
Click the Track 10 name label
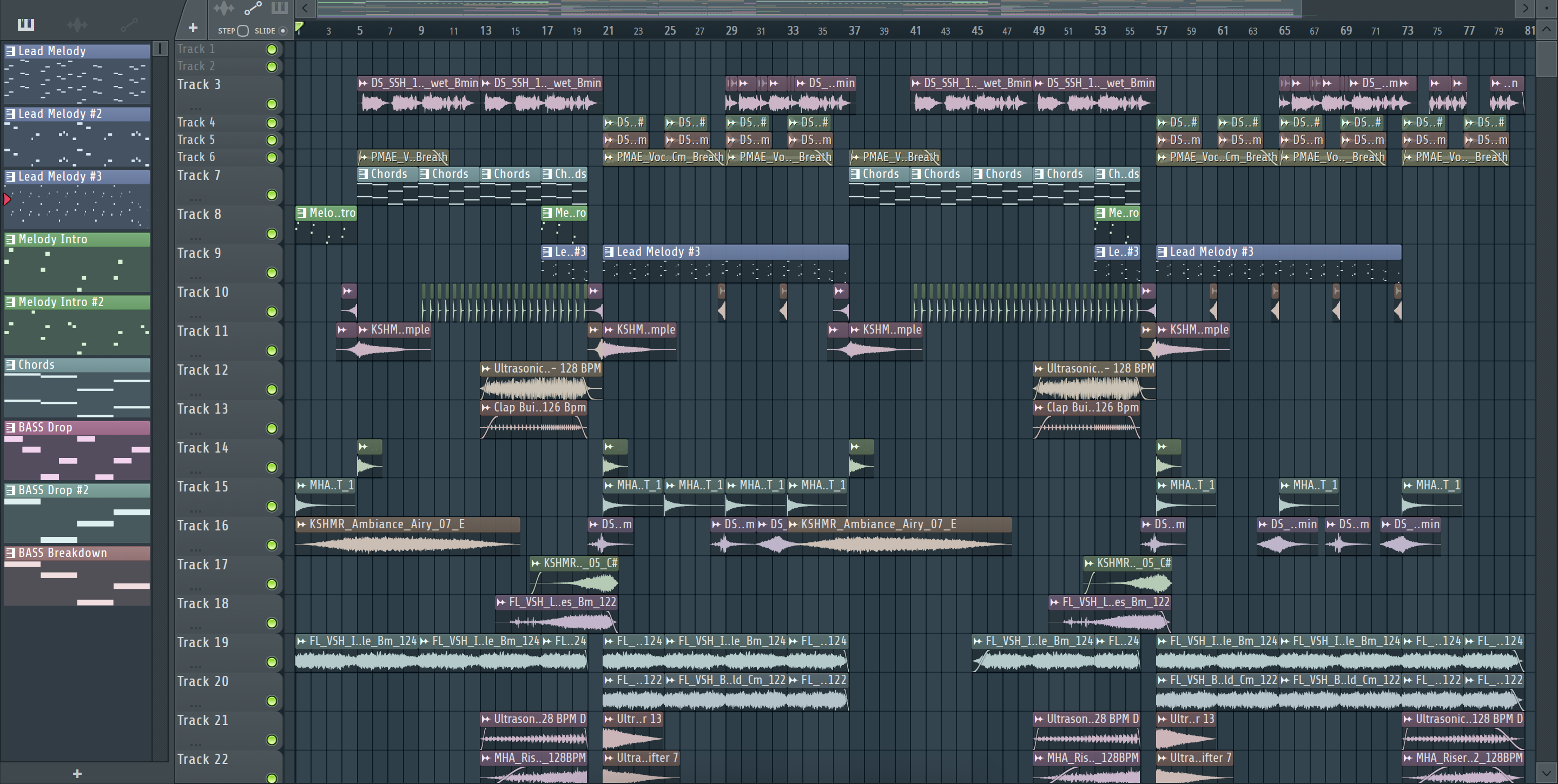203,292
